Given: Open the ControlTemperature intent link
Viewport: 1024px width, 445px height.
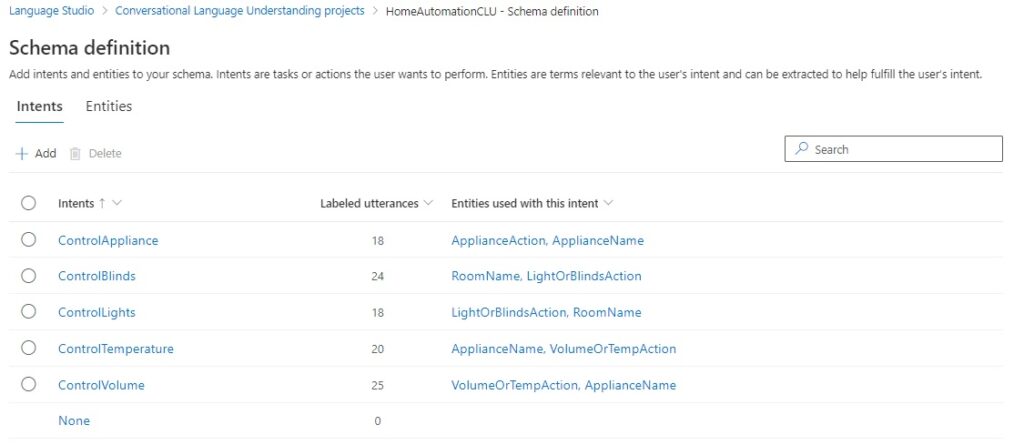Looking at the screenshot, I should click(116, 349).
